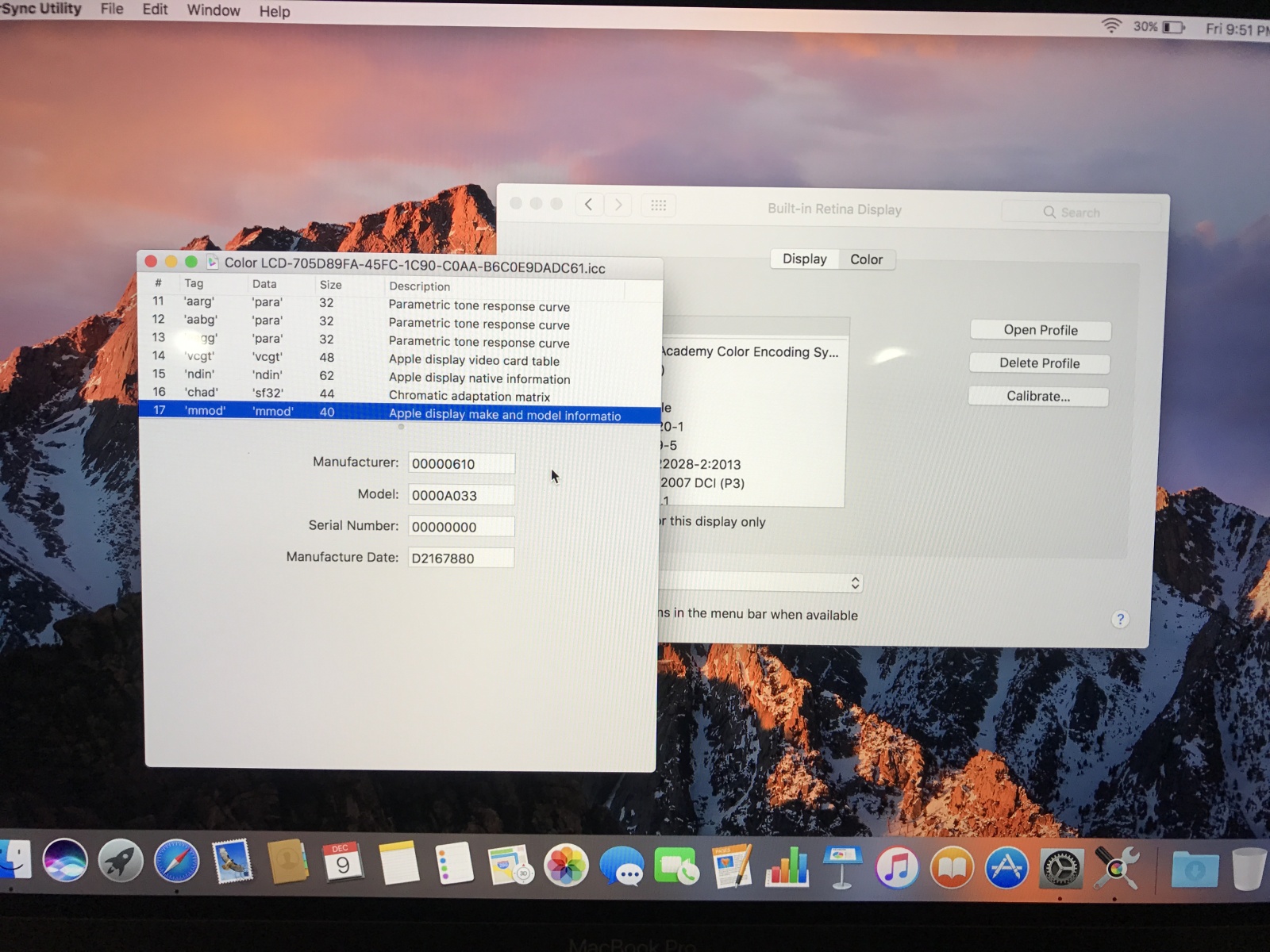The image size is (1270, 952).
Task: Click Manufacturer field 00000610
Action: [461, 463]
